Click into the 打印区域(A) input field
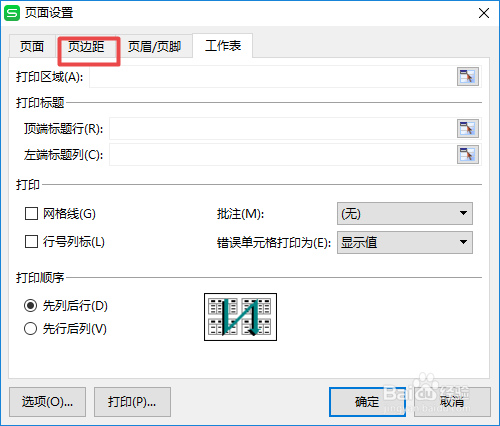 coord(273,77)
